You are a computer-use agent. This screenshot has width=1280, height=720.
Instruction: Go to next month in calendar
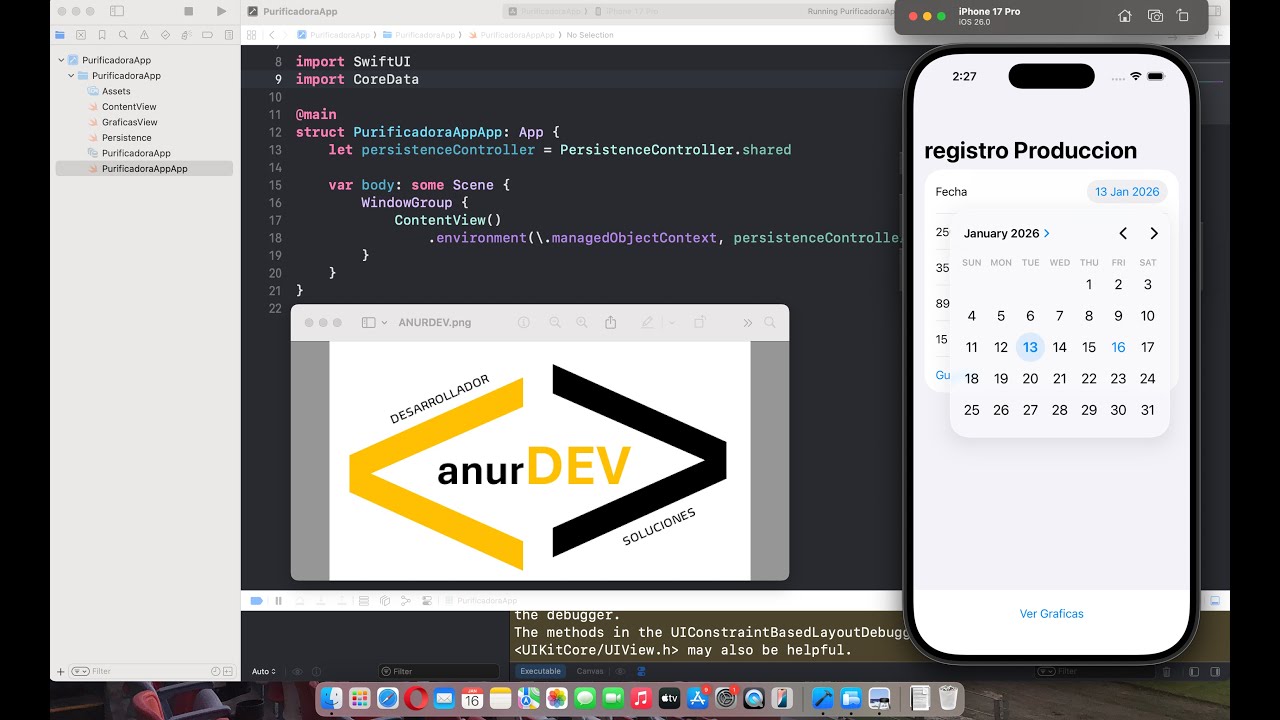[1154, 233]
